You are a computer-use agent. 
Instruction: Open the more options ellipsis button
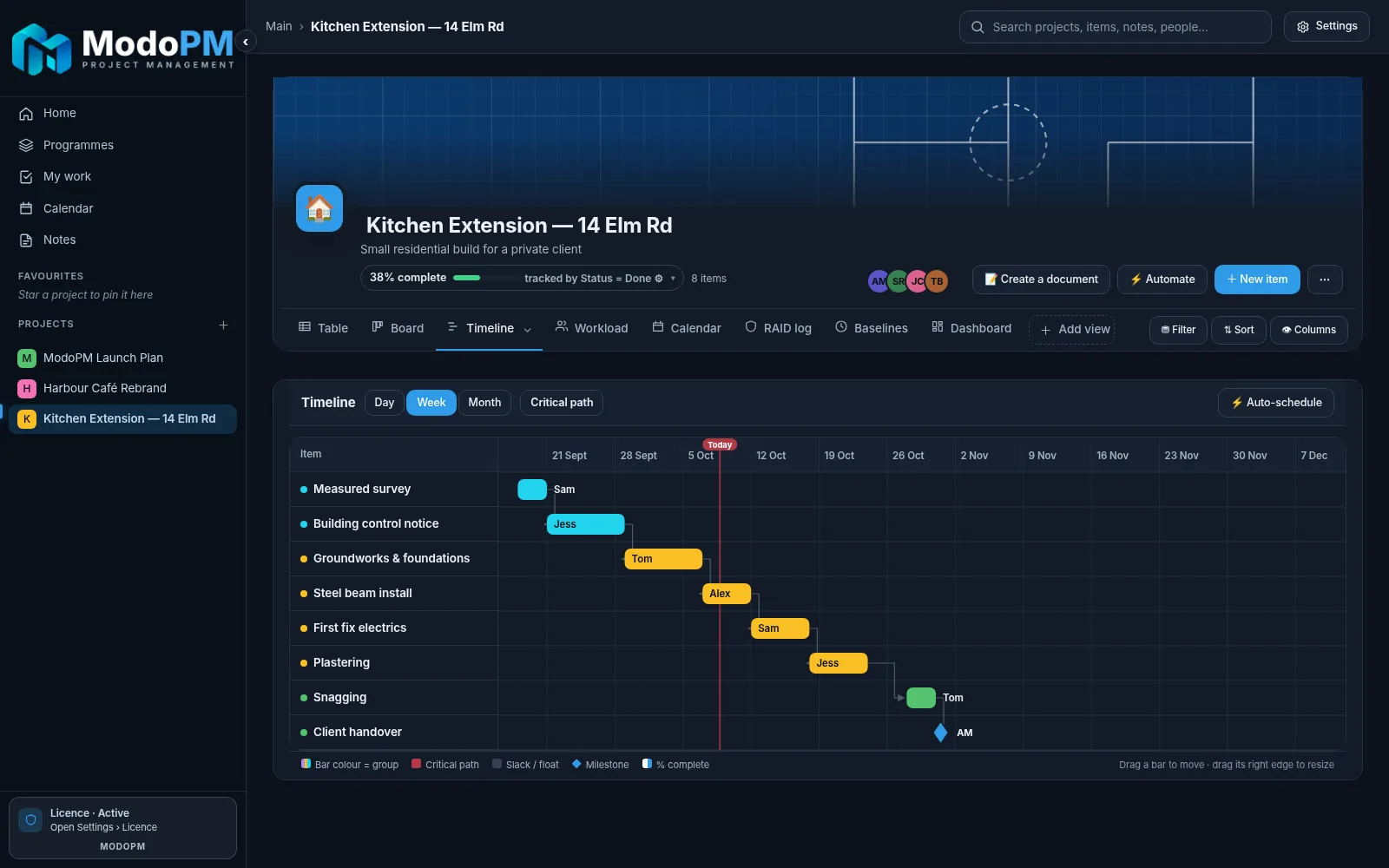pyautogui.click(x=1325, y=279)
